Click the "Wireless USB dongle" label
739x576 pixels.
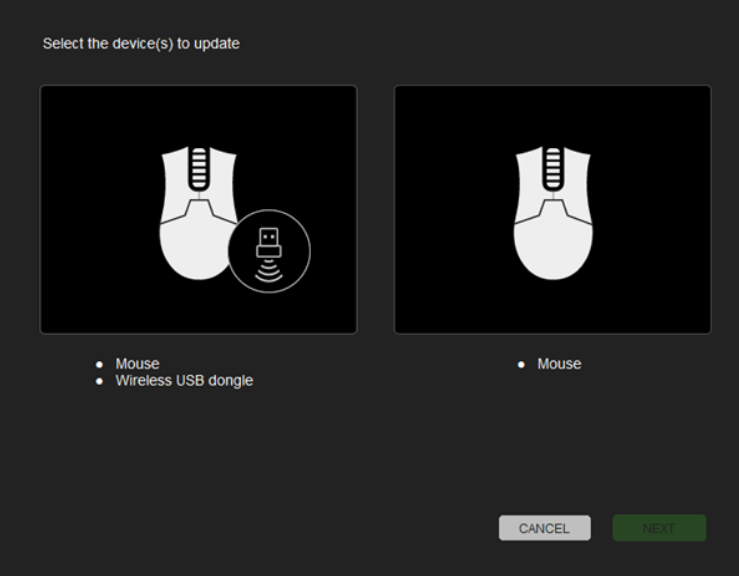tap(184, 380)
